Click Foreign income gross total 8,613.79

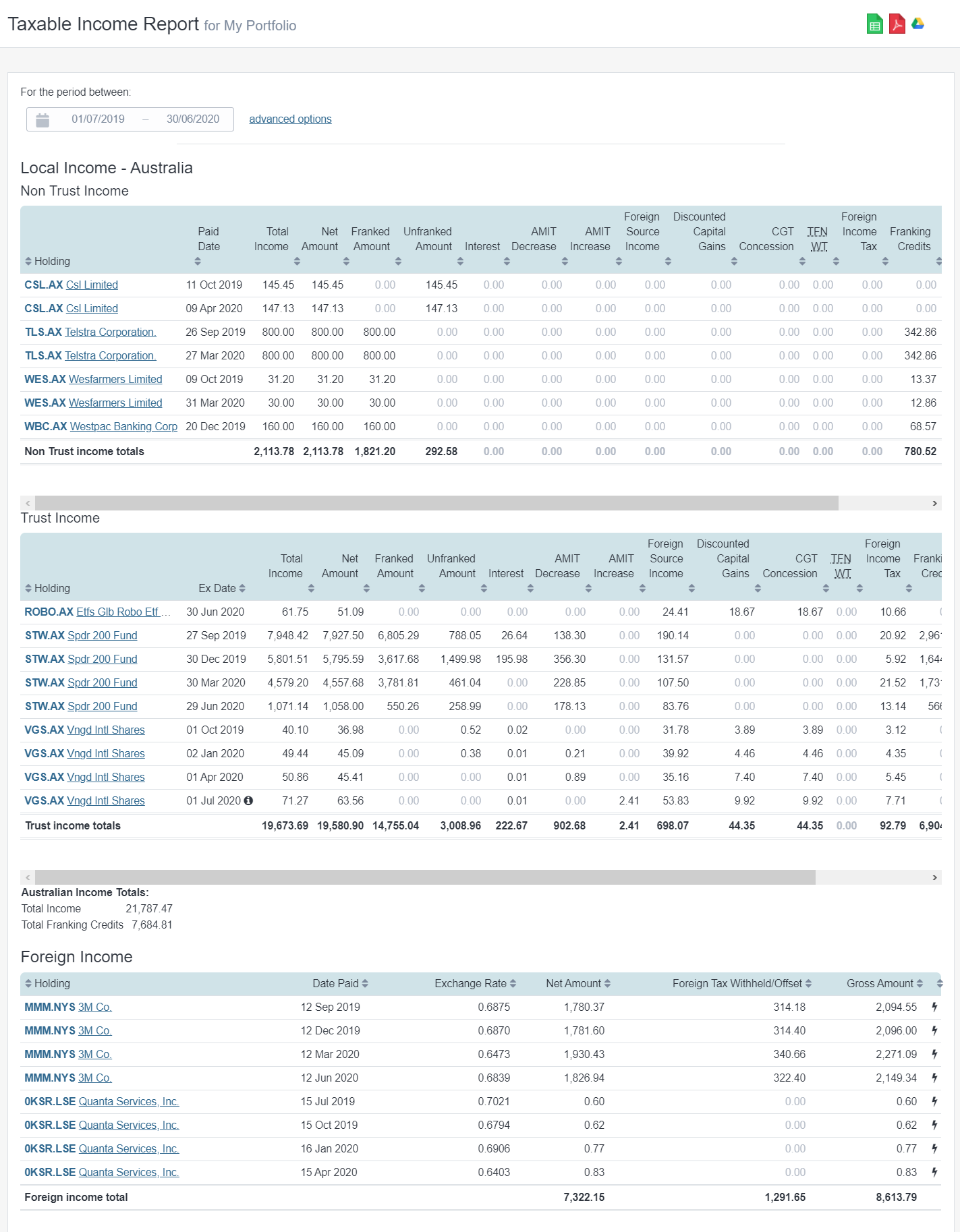pyautogui.click(x=896, y=1198)
